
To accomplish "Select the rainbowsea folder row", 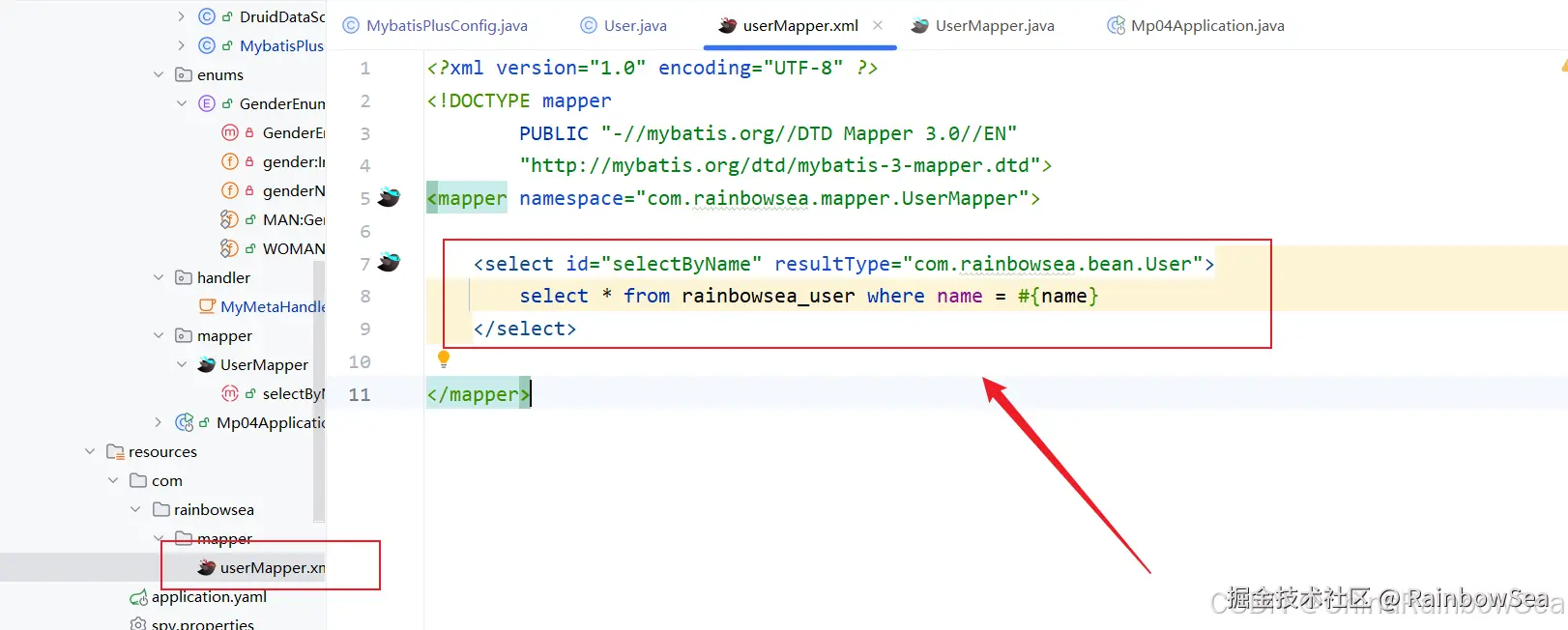I will point(214,509).
